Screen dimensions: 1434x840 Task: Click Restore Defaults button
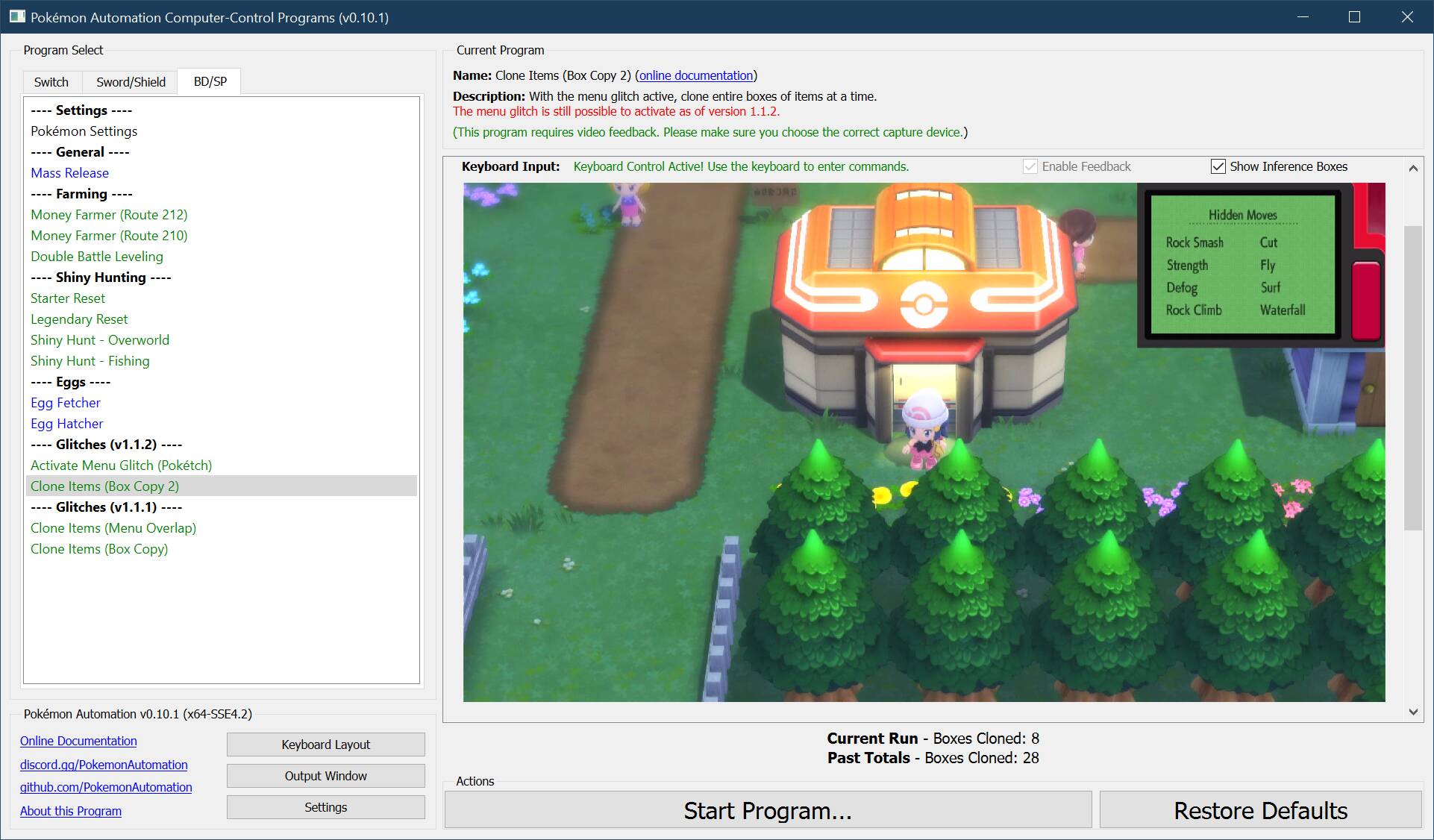point(1260,810)
